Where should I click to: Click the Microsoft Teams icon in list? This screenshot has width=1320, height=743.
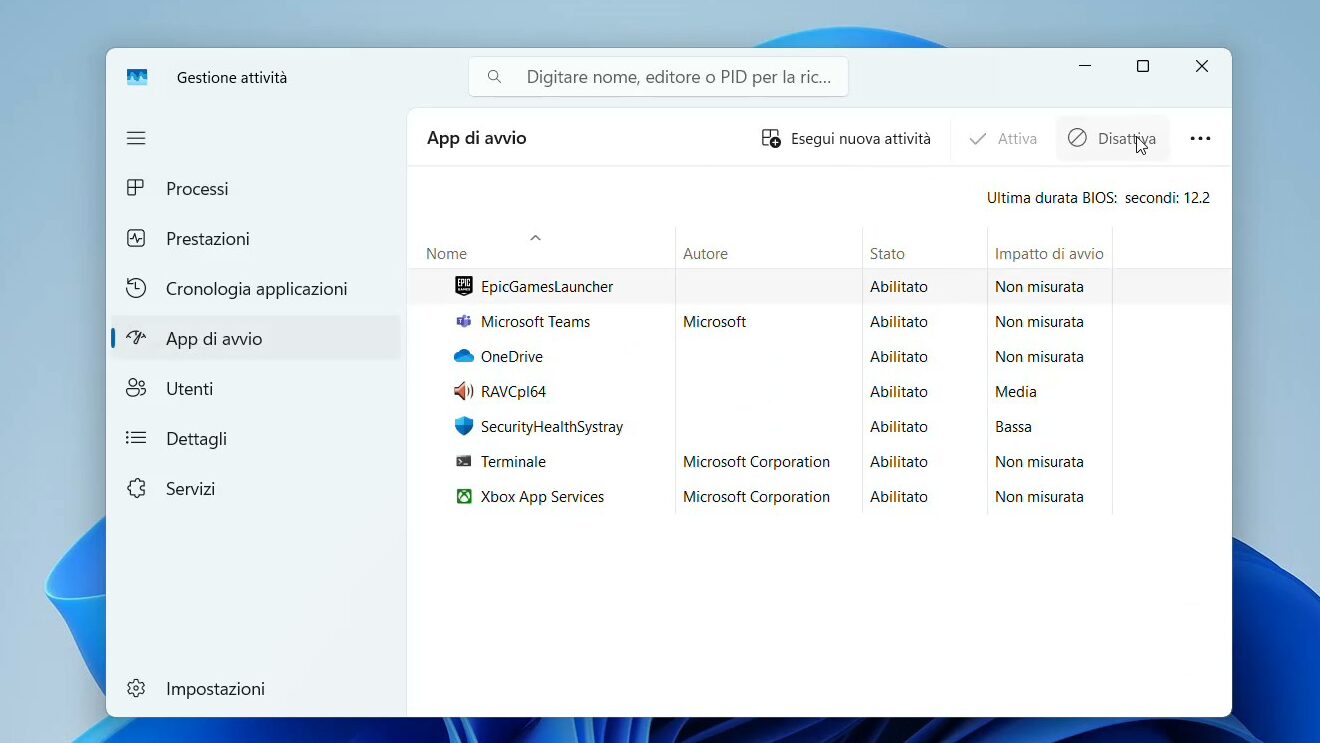click(x=463, y=321)
